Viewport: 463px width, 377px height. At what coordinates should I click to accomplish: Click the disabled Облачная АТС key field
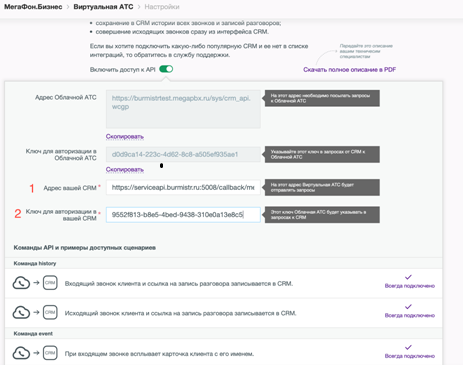pos(183,154)
